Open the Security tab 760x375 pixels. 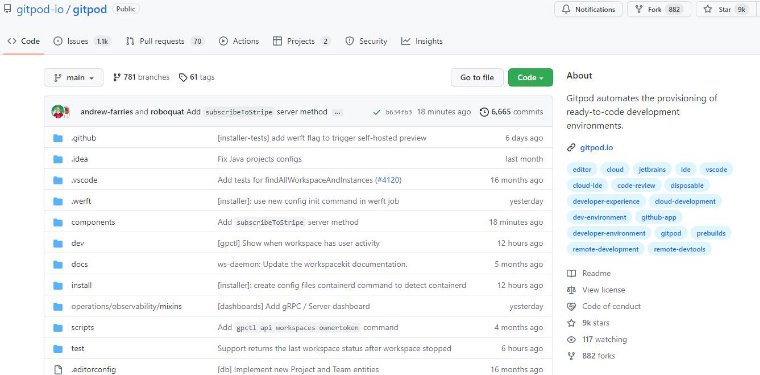366,41
